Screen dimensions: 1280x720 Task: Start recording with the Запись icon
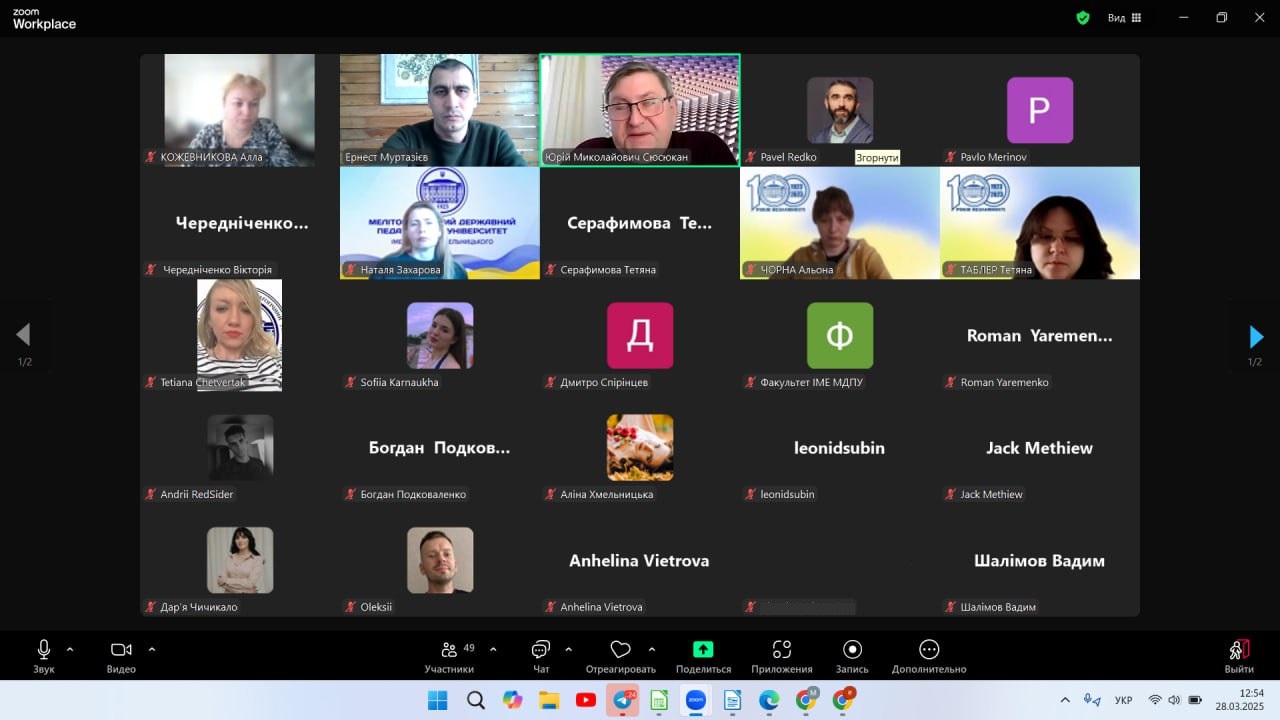click(x=852, y=650)
